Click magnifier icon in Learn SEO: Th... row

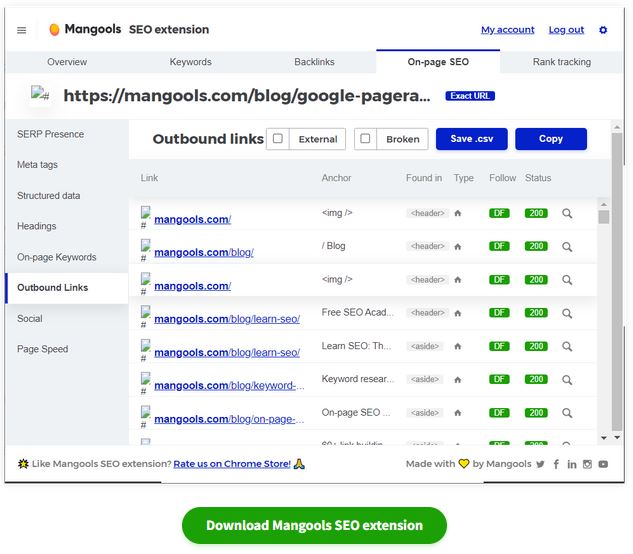(567, 346)
